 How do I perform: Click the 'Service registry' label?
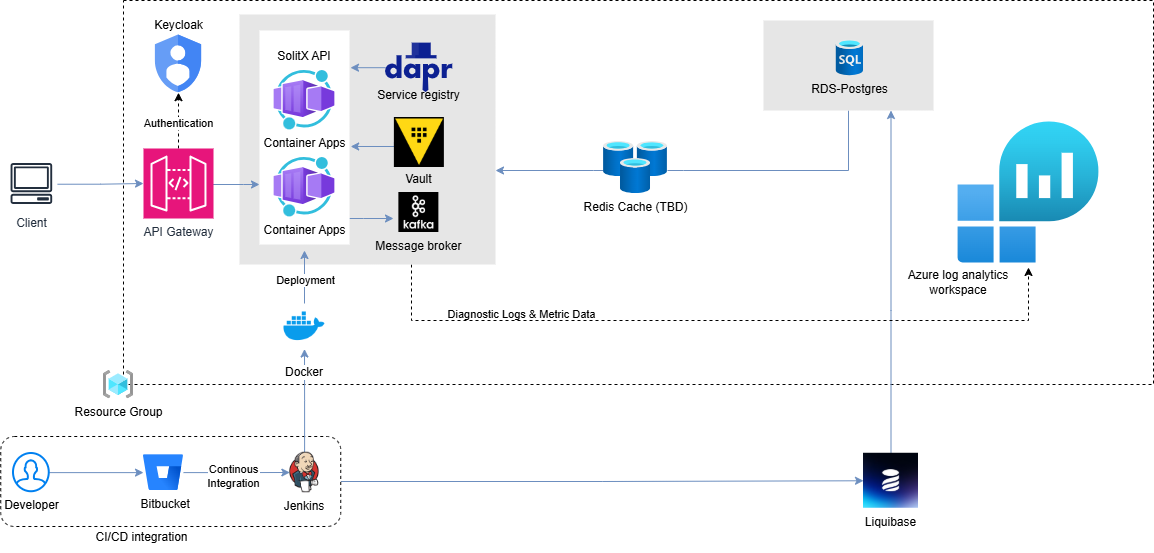[418, 94]
